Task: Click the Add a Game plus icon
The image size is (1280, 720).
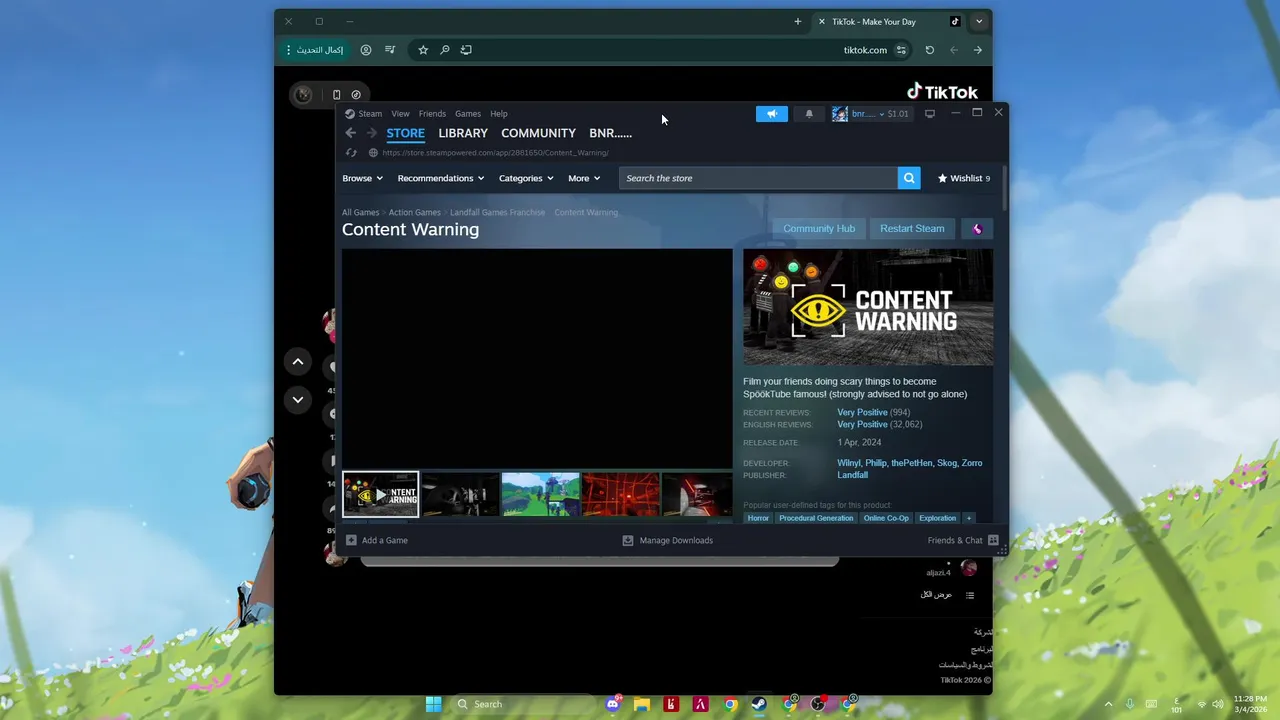Action: click(x=351, y=540)
